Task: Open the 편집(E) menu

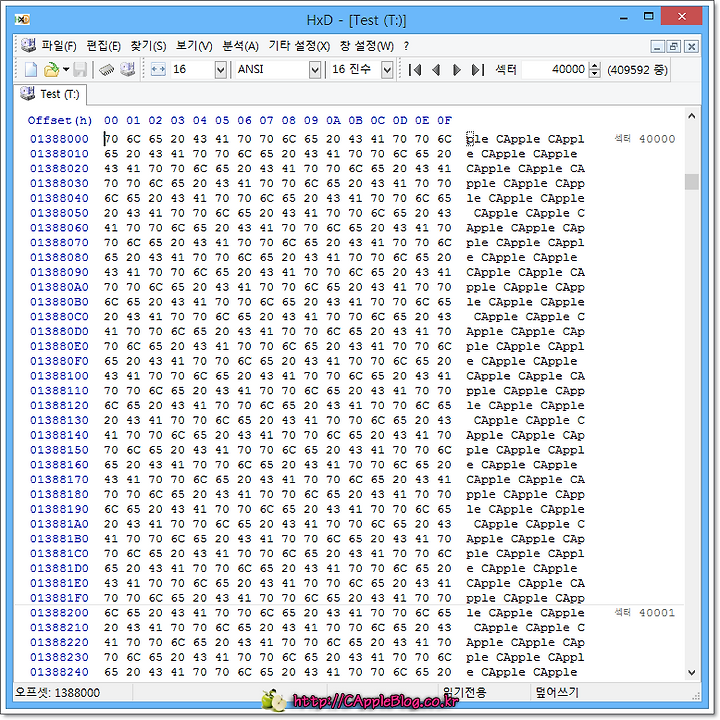Action: coord(103,46)
